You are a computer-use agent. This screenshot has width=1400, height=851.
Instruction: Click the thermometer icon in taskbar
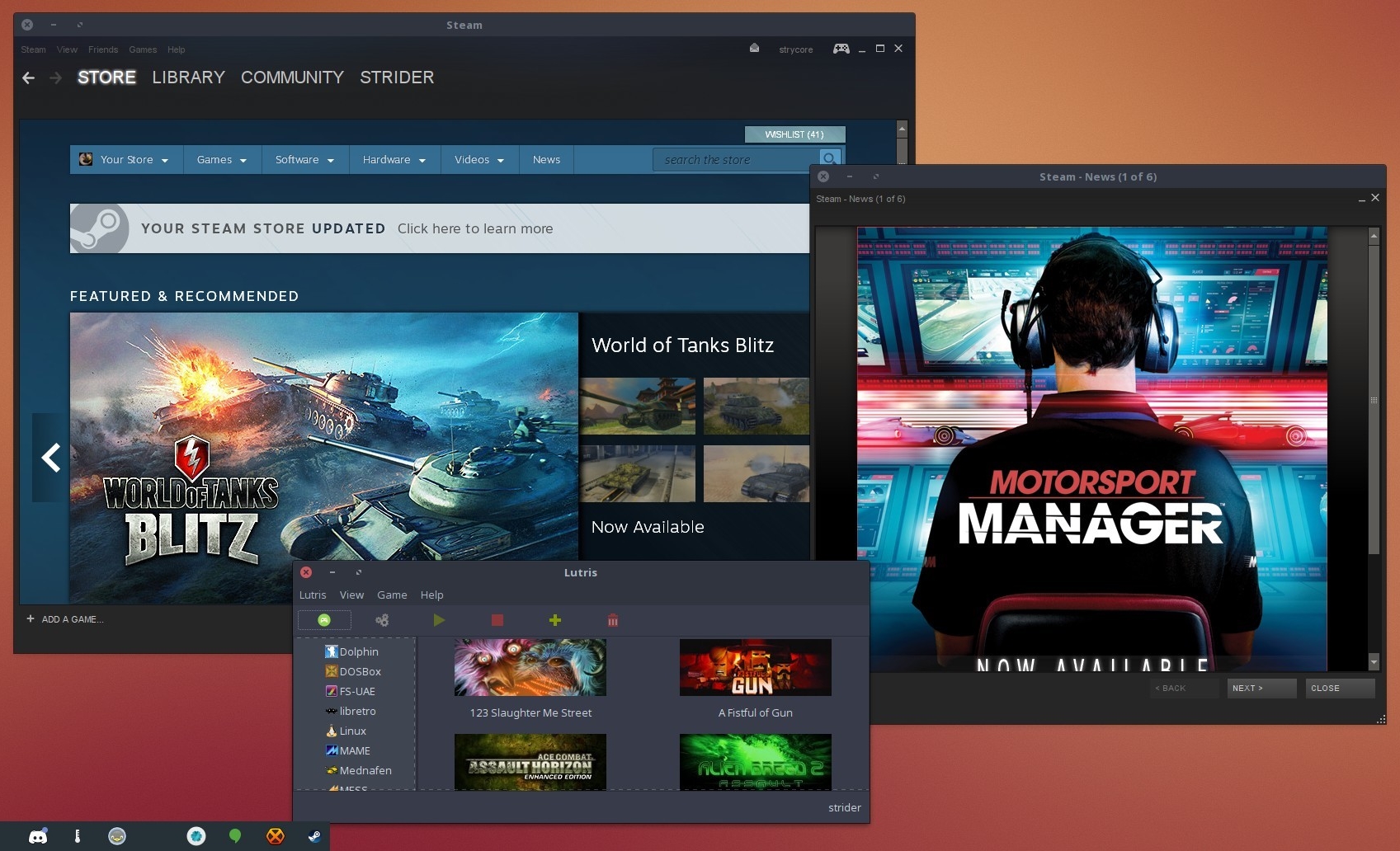click(x=78, y=836)
